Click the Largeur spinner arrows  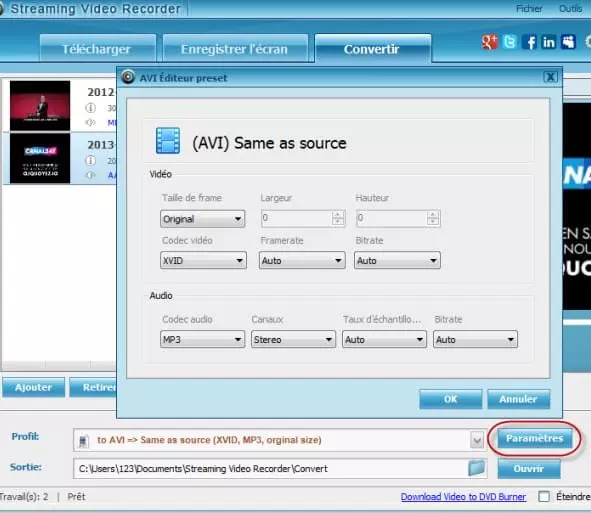pyautogui.click(x=338, y=218)
